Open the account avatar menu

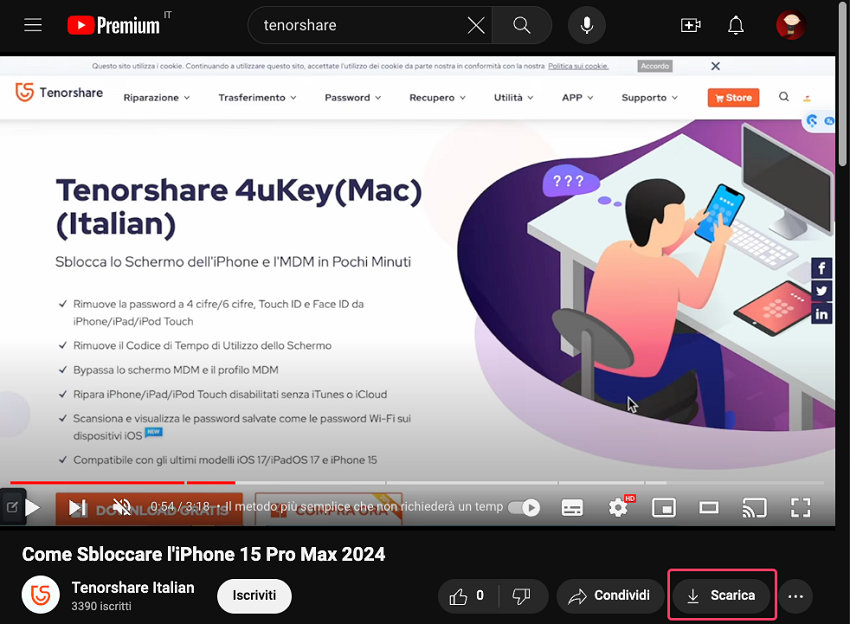click(791, 25)
